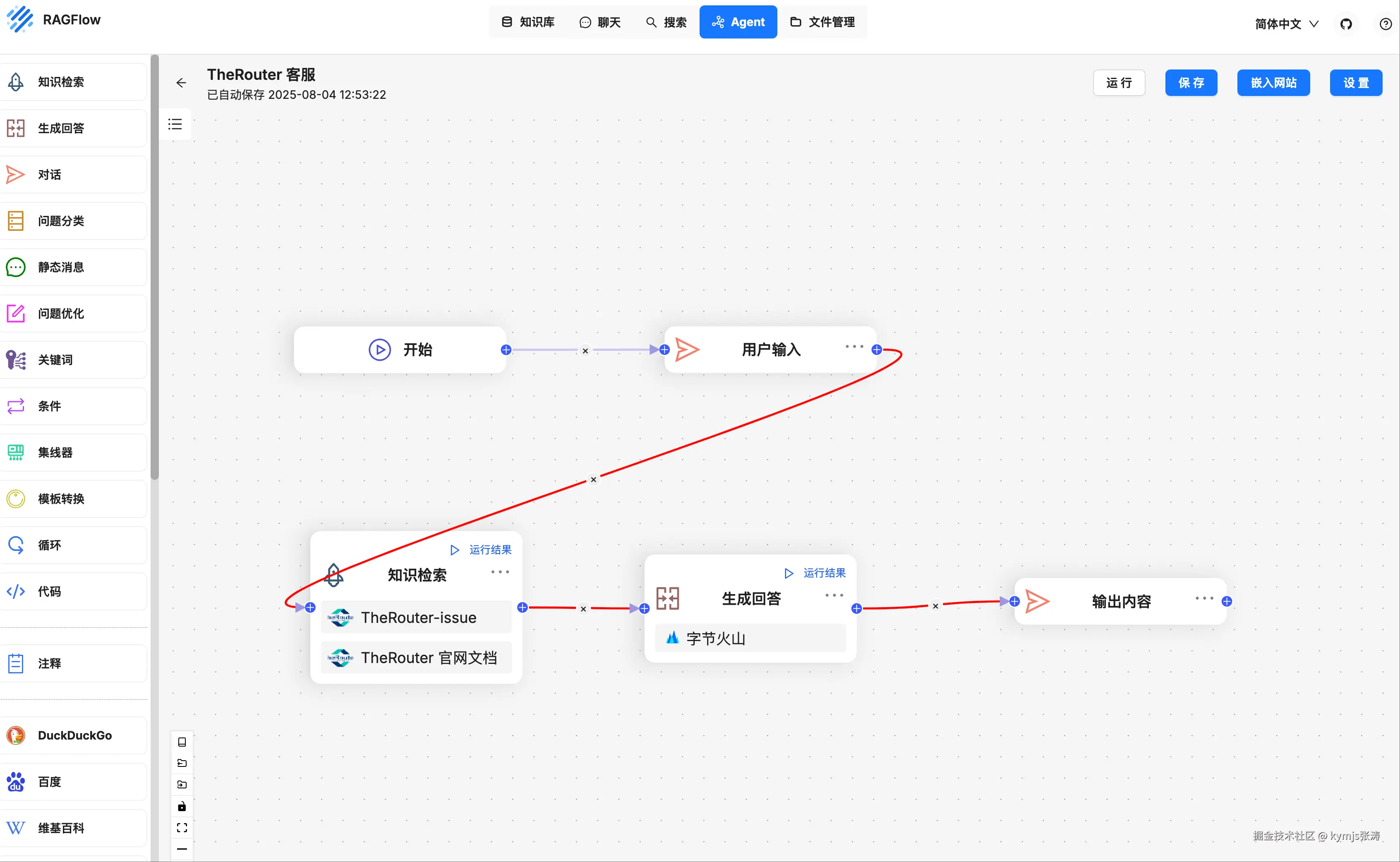The height and width of the screenshot is (862, 1400).
Task: Select the 集线器 component in sidebar
Action: point(74,453)
